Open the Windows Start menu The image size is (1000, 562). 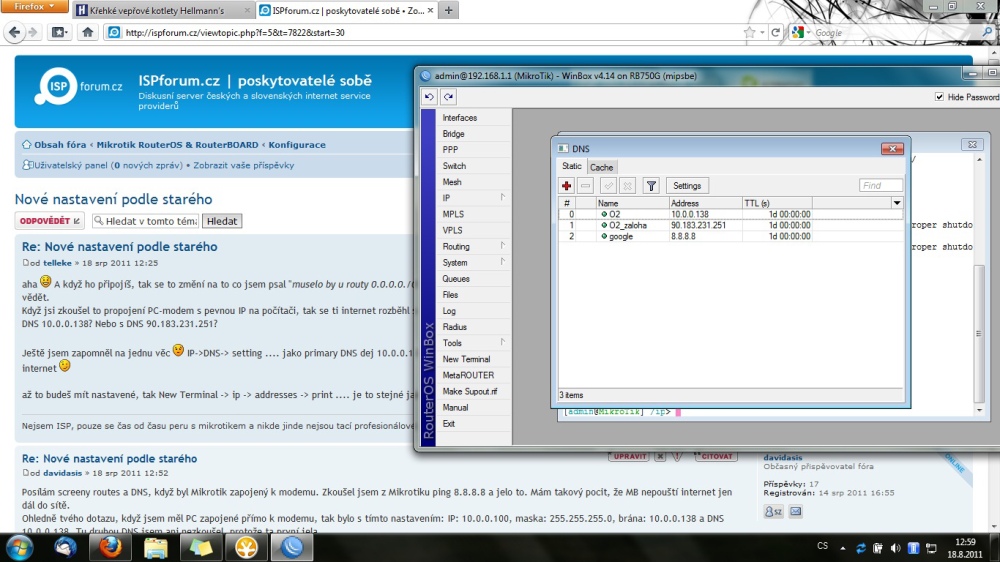coord(19,548)
